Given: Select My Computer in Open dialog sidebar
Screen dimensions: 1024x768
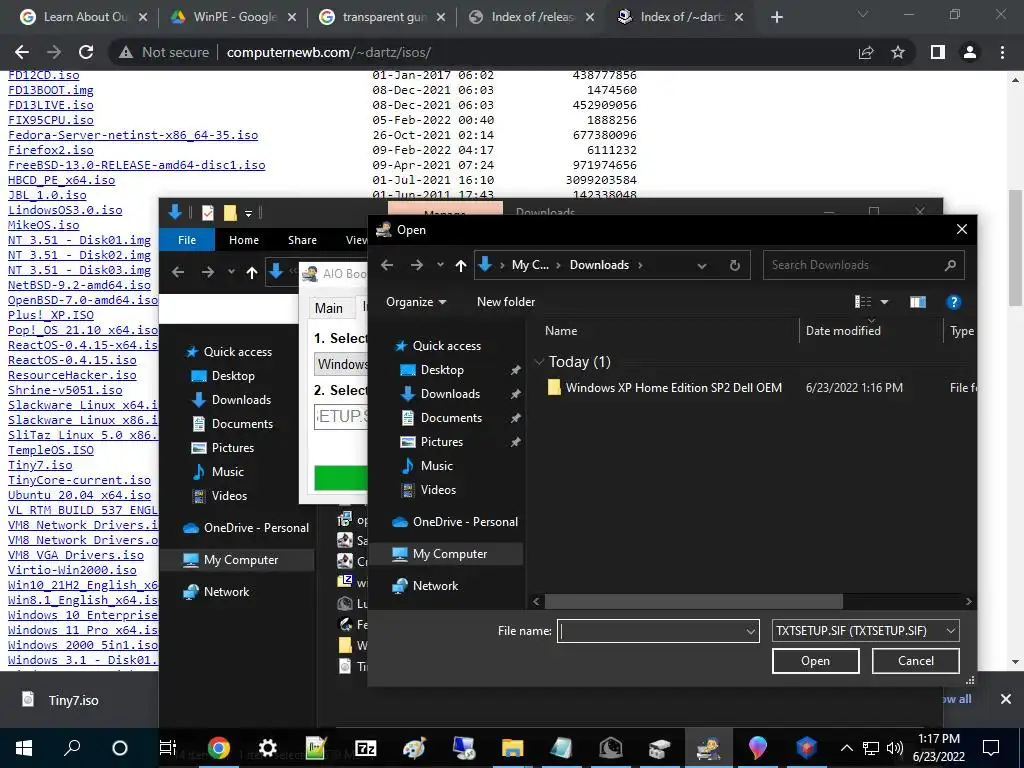Looking at the screenshot, I should click(x=449, y=554).
